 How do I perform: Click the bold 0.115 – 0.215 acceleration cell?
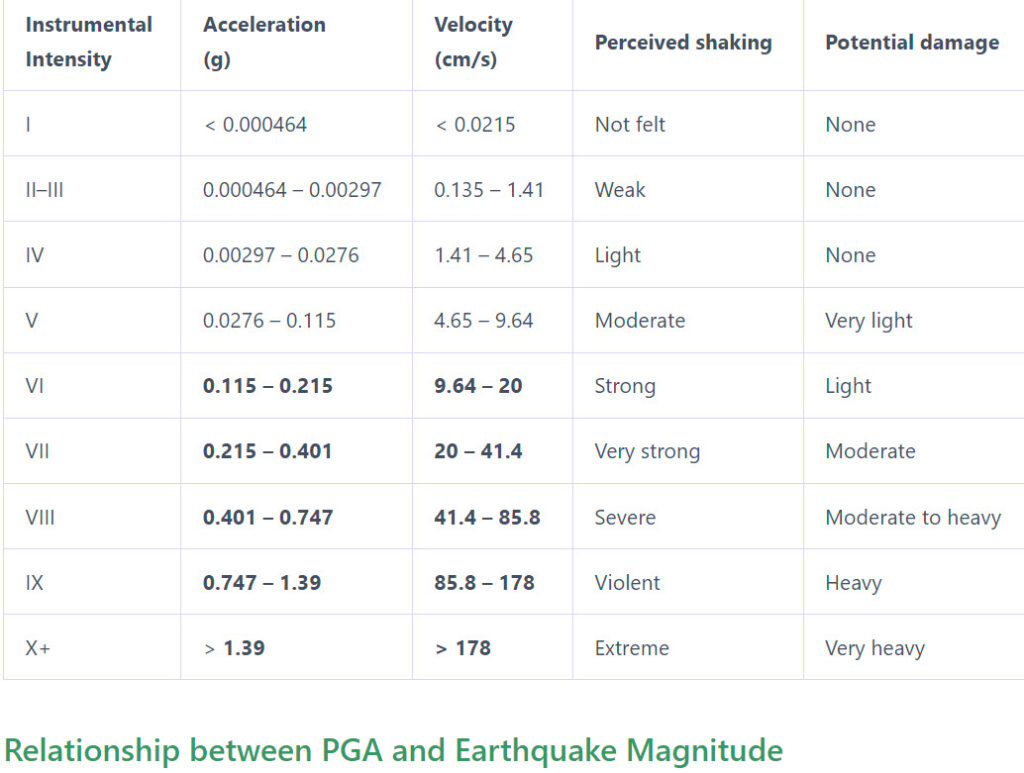(x=268, y=386)
